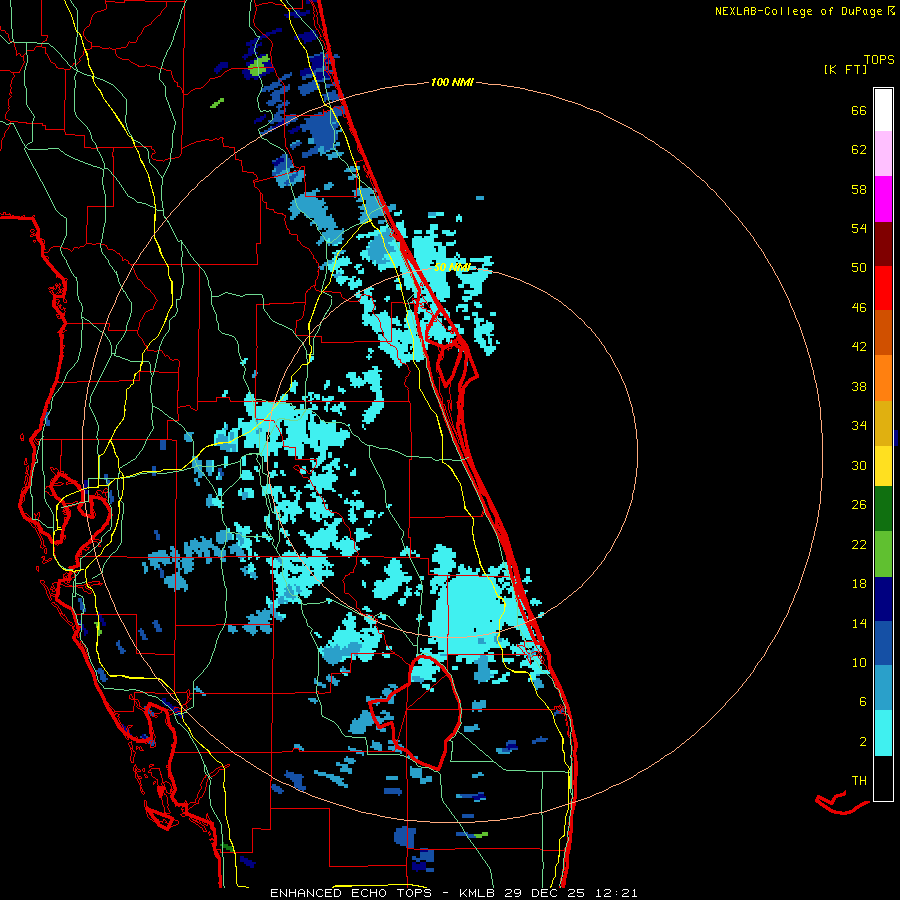The image size is (900, 900).
Task: Select the light pink 62 kft swatch
Action: (x=883, y=154)
